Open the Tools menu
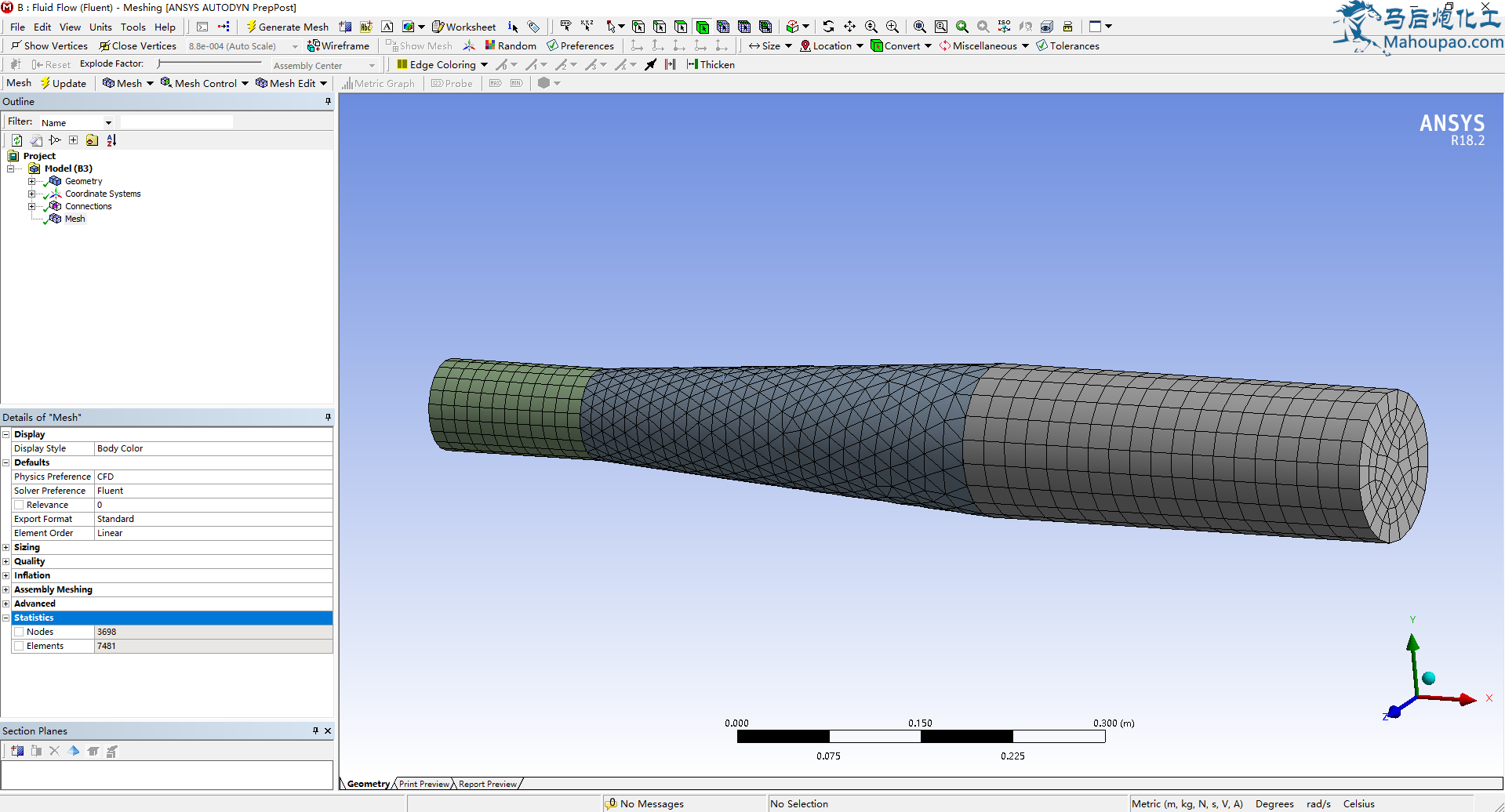This screenshot has width=1505, height=812. pos(133,27)
